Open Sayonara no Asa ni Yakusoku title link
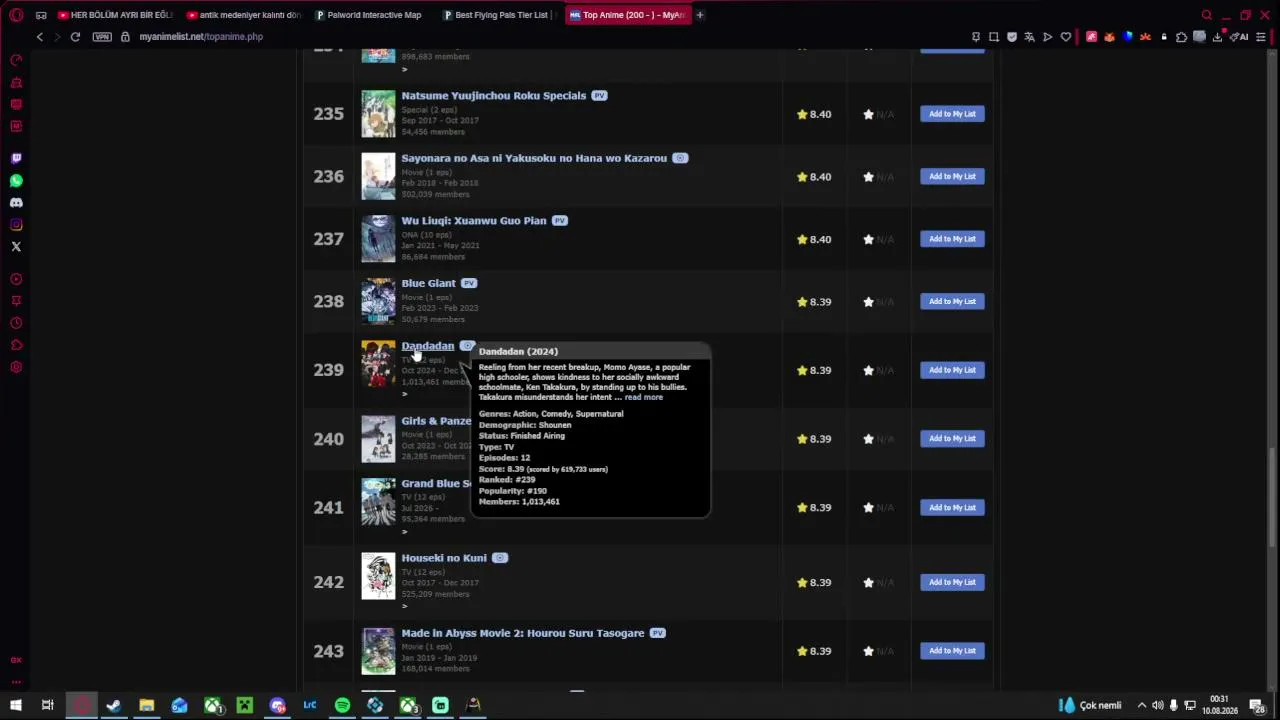 tap(534, 158)
